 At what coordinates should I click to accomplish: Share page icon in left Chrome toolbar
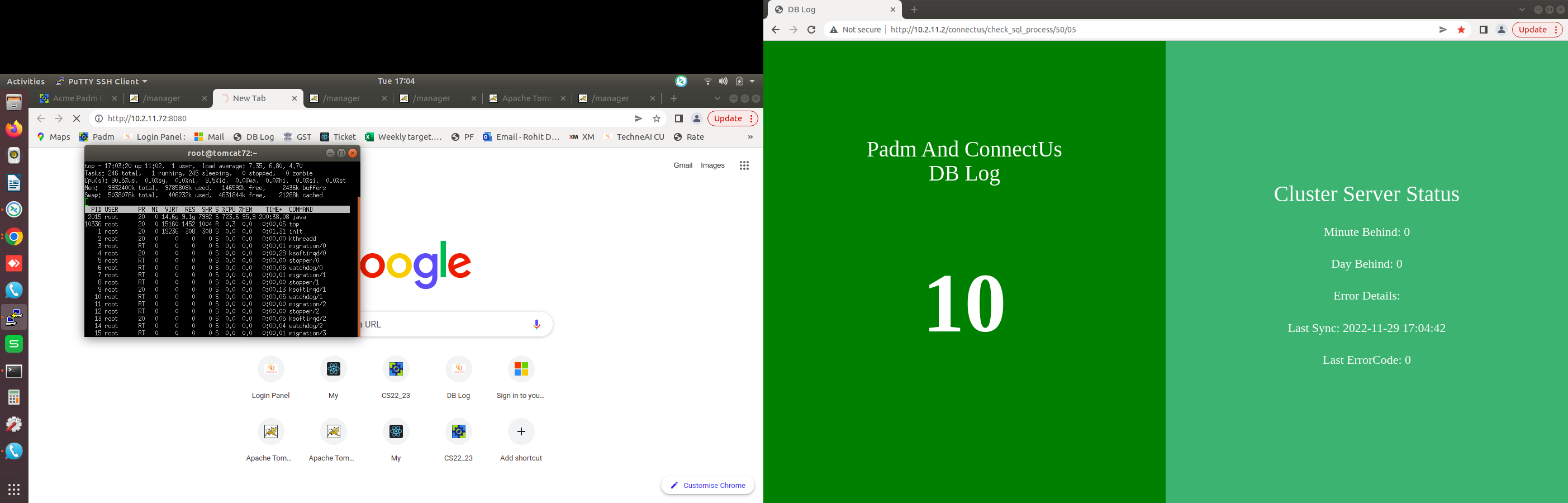pos(638,118)
